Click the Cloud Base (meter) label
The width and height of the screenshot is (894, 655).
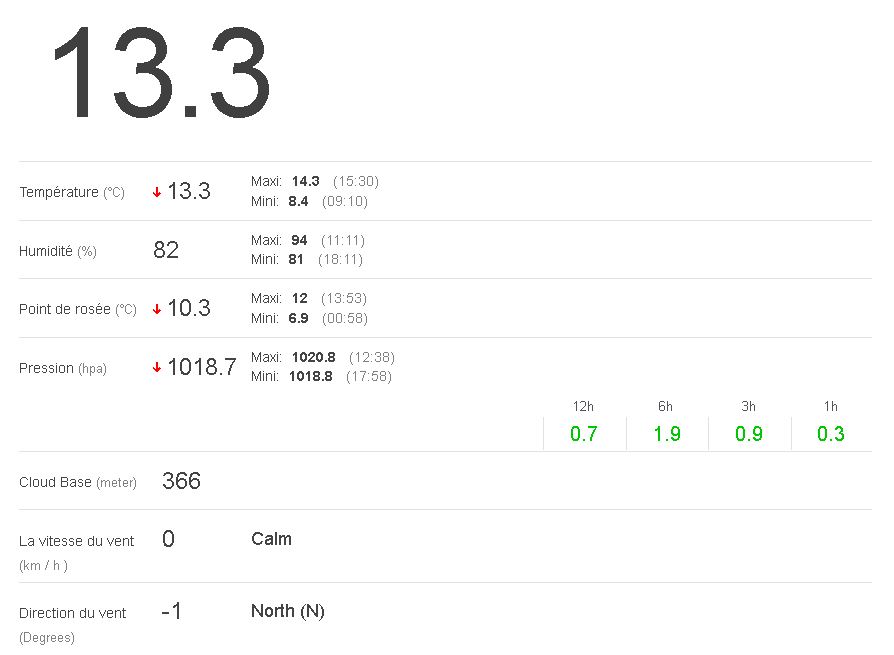coord(78,482)
